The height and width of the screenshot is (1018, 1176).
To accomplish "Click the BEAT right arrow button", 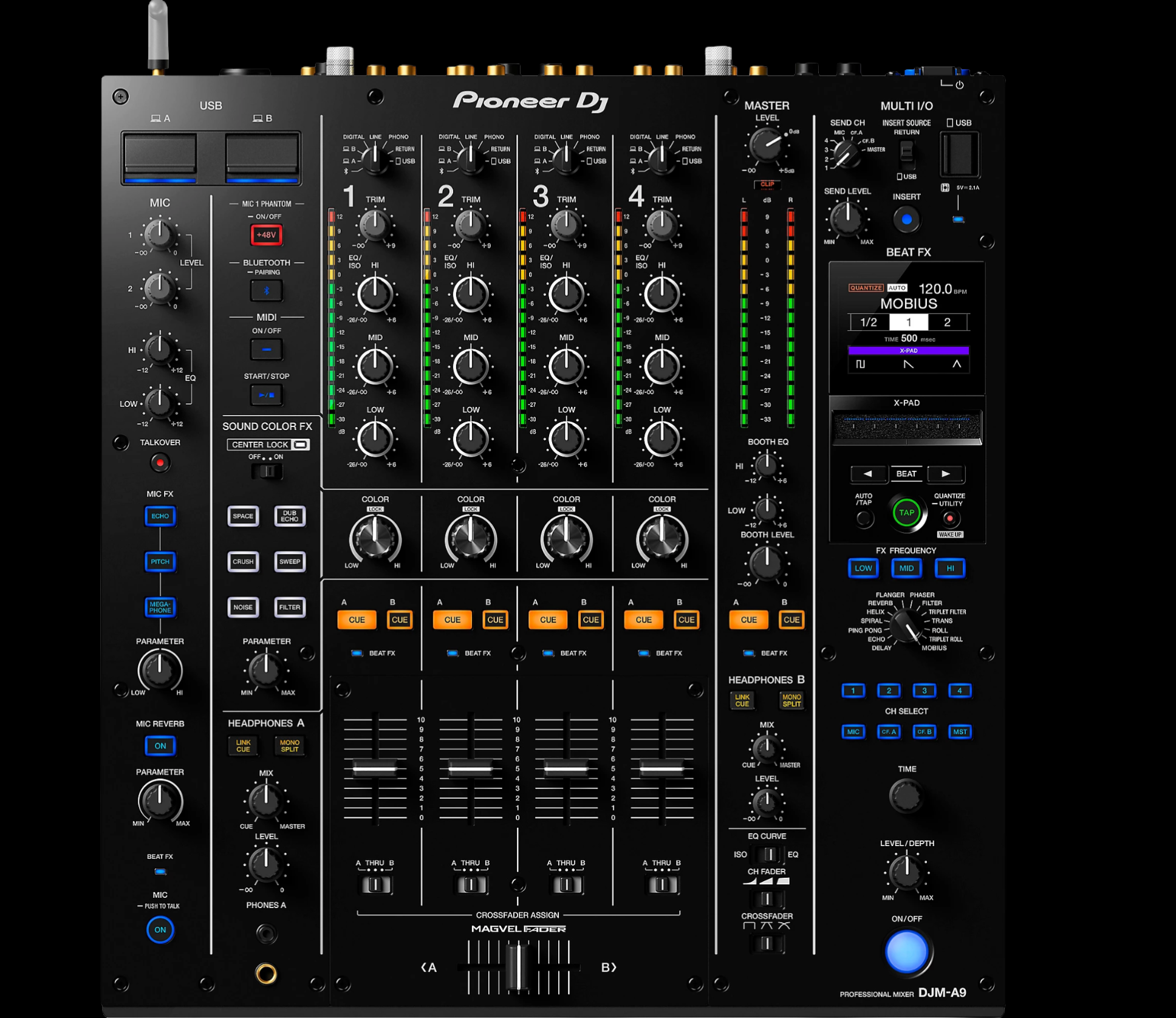I will [x=946, y=474].
